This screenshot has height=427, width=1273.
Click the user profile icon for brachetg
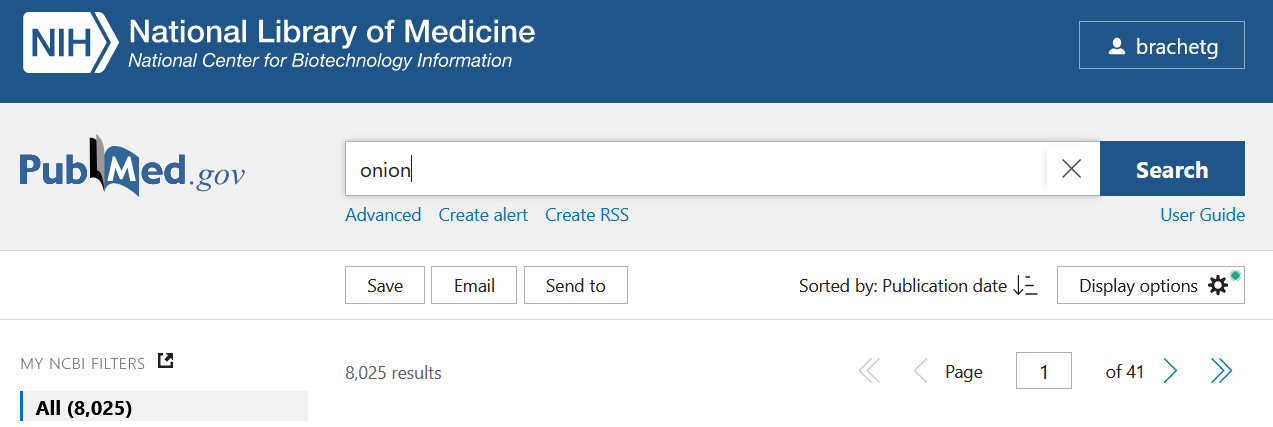1118,47
